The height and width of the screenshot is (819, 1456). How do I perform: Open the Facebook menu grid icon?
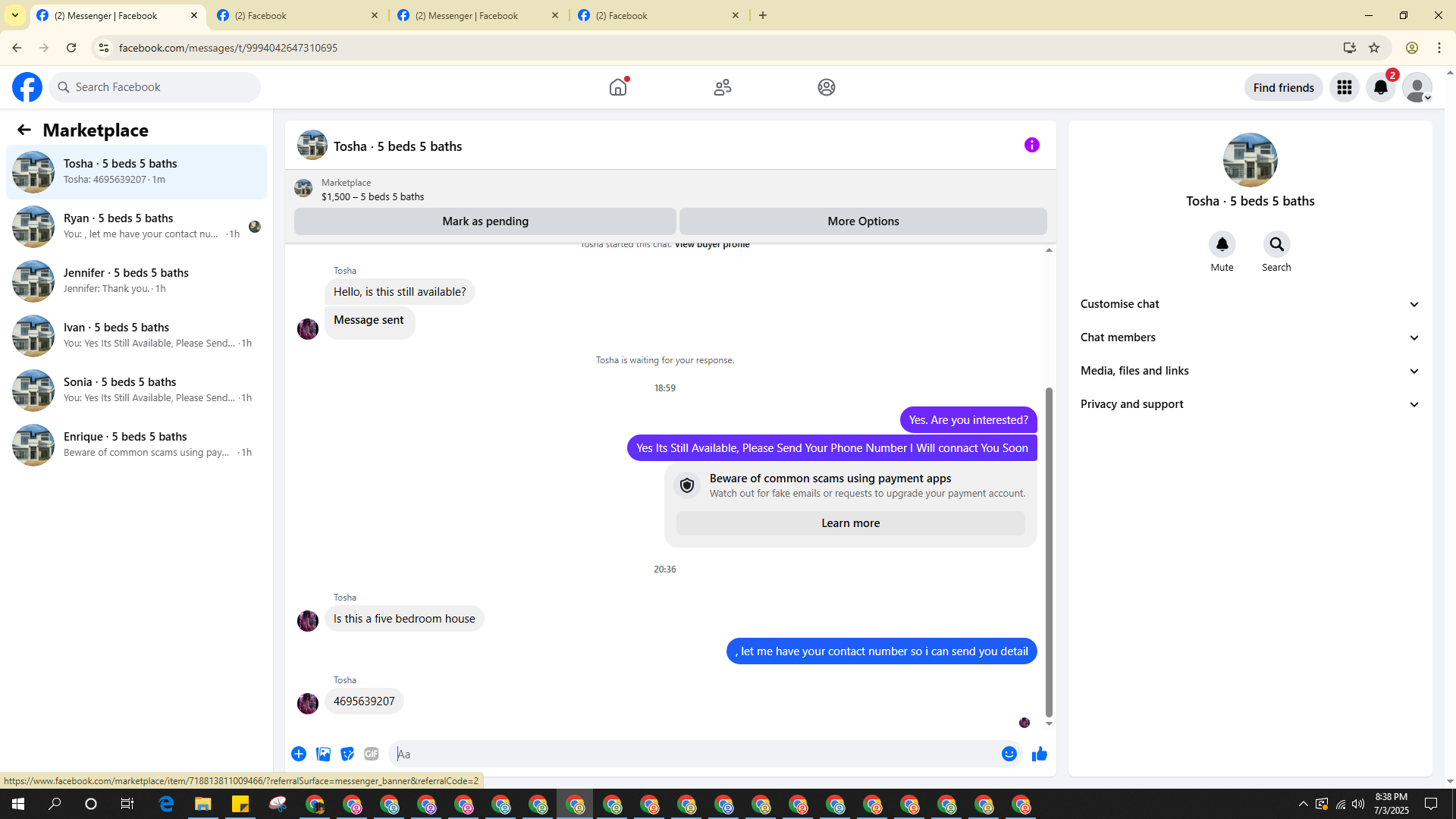[x=1344, y=88]
